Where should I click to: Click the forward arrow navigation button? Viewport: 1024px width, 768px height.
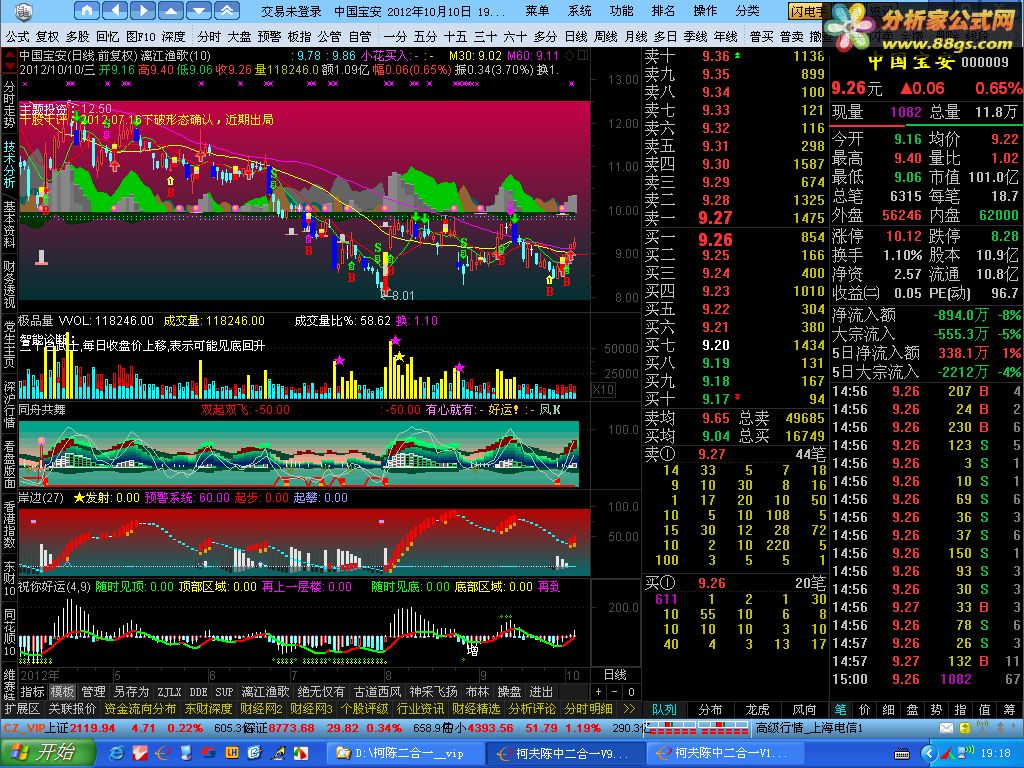coord(143,10)
